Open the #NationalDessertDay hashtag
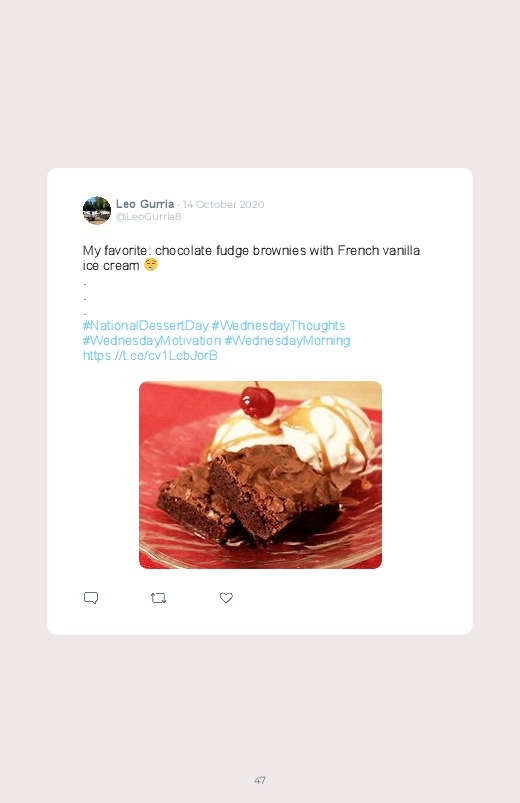 [145, 326]
